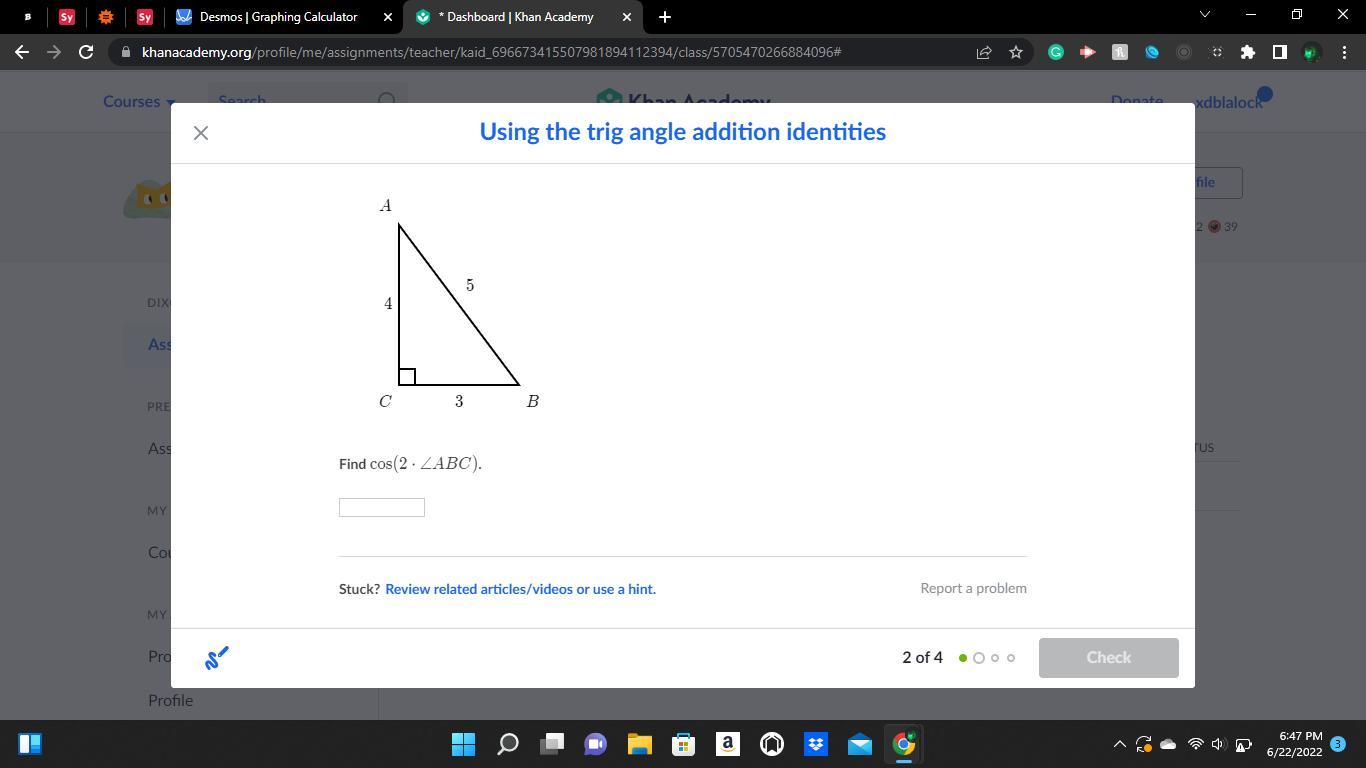Switch to the Khan Academy Dashboard tab
1366x768 pixels.
tap(515, 17)
